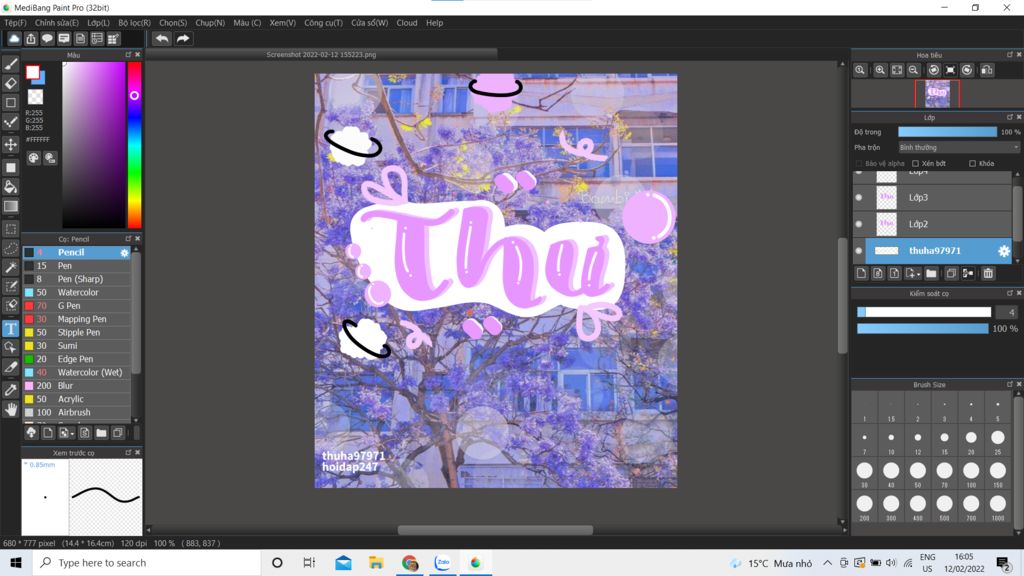The width and height of the screenshot is (1024, 576).
Task: Click the color palette icon in Color panel
Action: coord(33,158)
